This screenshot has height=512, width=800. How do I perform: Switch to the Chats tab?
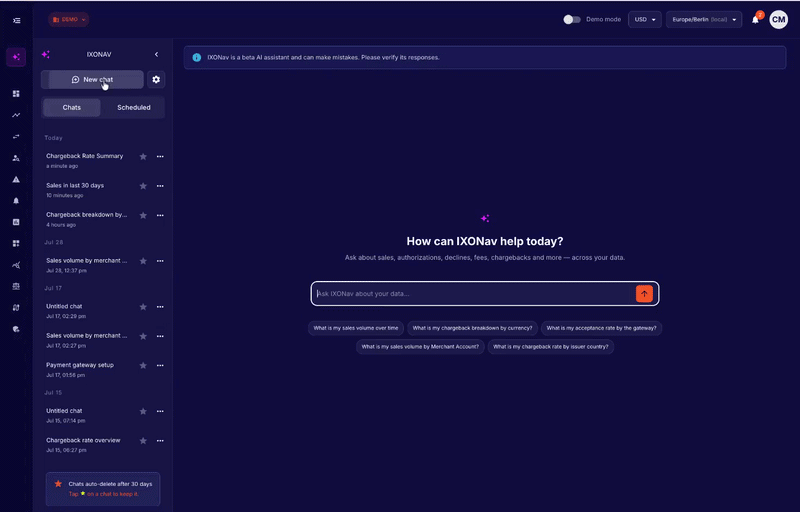point(72,108)
